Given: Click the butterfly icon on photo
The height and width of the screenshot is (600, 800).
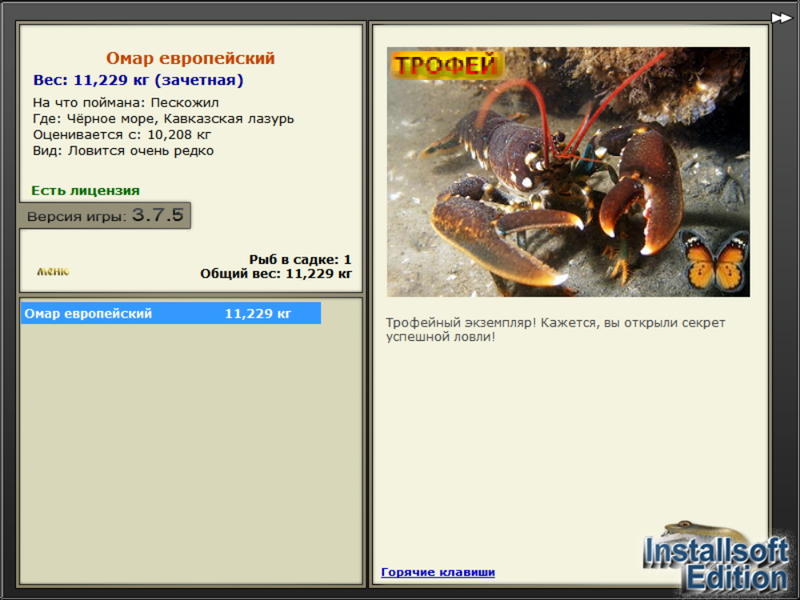Looking at the screenshot, I should (714, 261).
